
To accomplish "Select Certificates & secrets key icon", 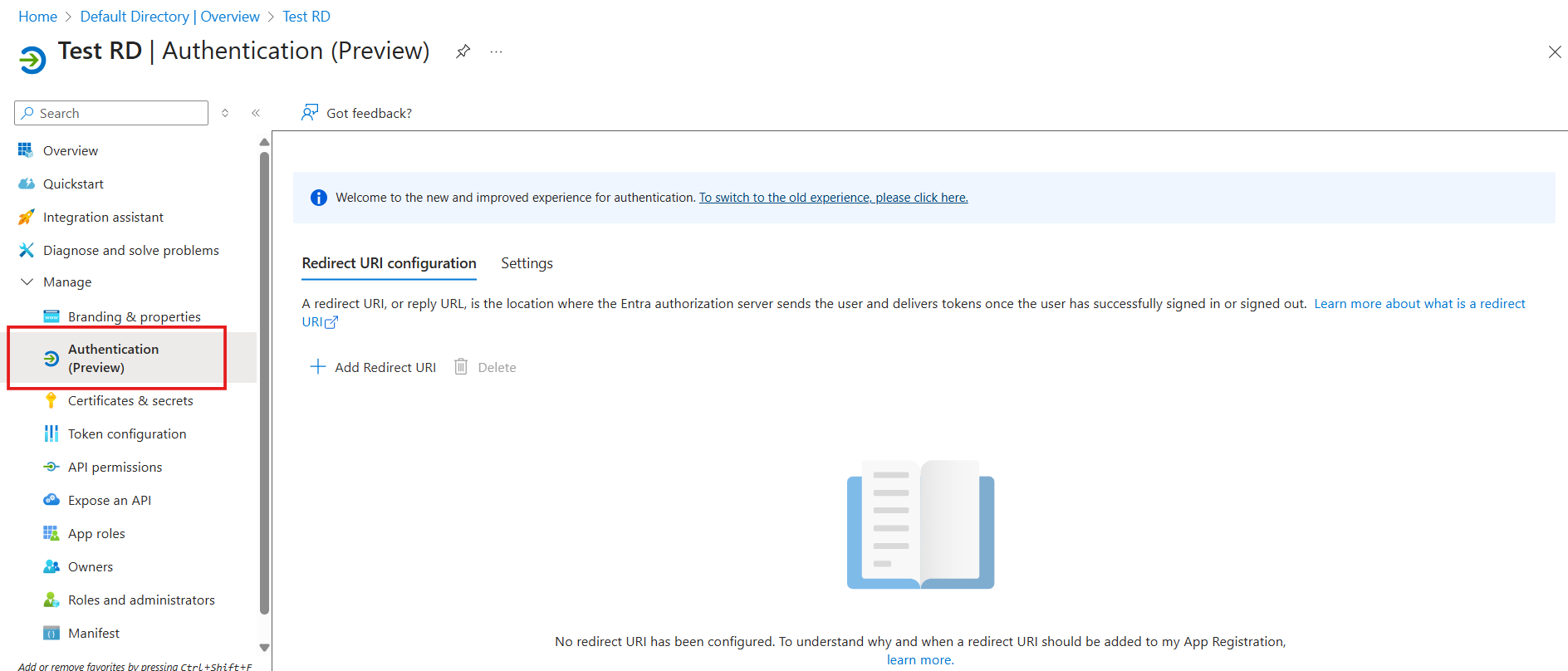I will tap(51, 400).
